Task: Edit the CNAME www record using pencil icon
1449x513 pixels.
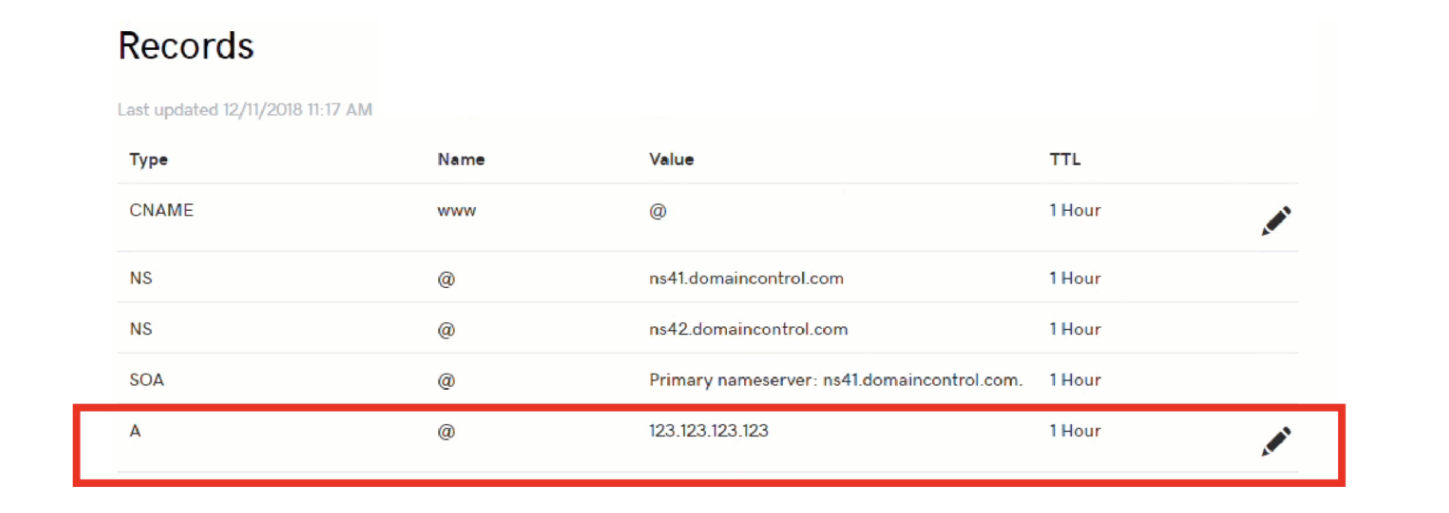Action: pyautogui.click(x=1276, y=220)
